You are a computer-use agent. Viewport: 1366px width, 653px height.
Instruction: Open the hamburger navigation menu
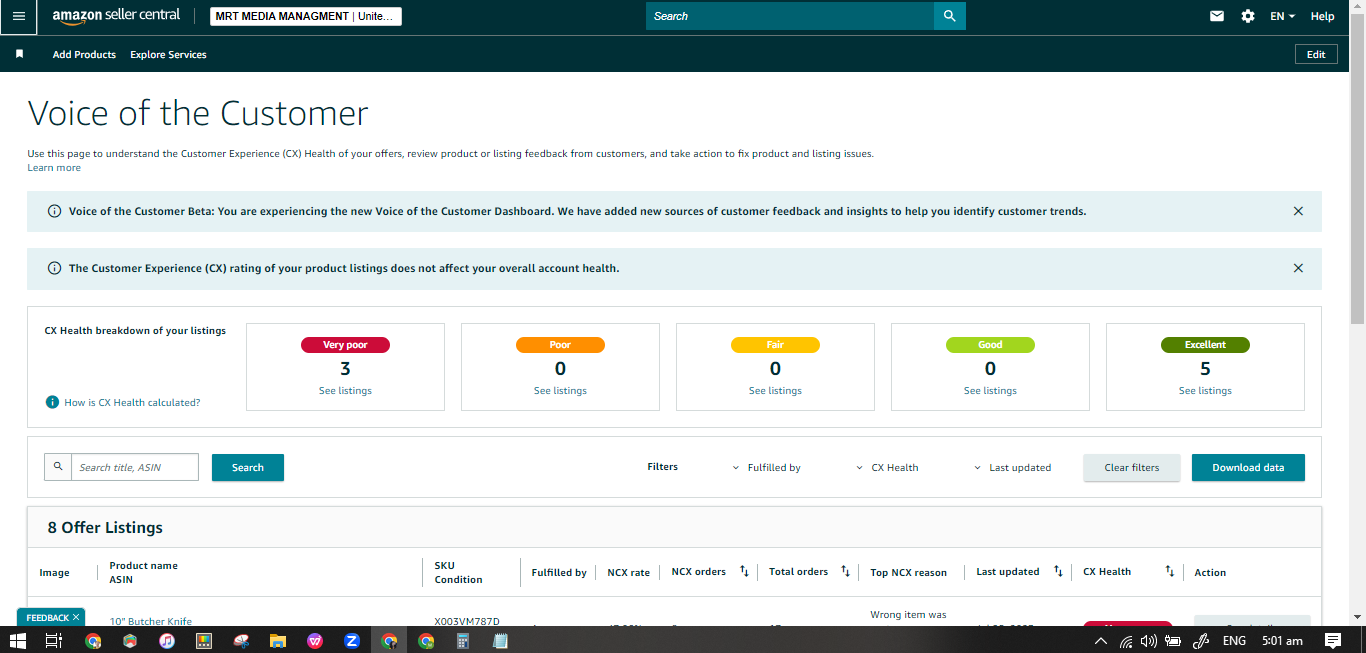coord(18,16)
